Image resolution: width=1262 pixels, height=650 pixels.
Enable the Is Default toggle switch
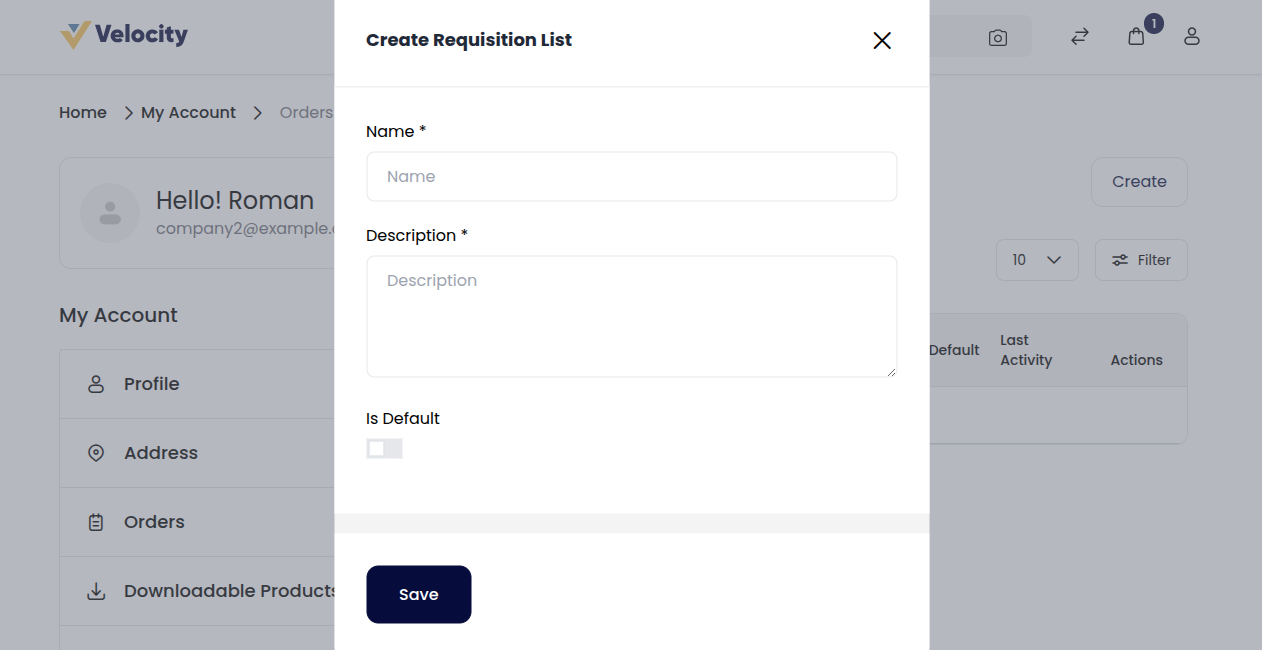[384, 448]
